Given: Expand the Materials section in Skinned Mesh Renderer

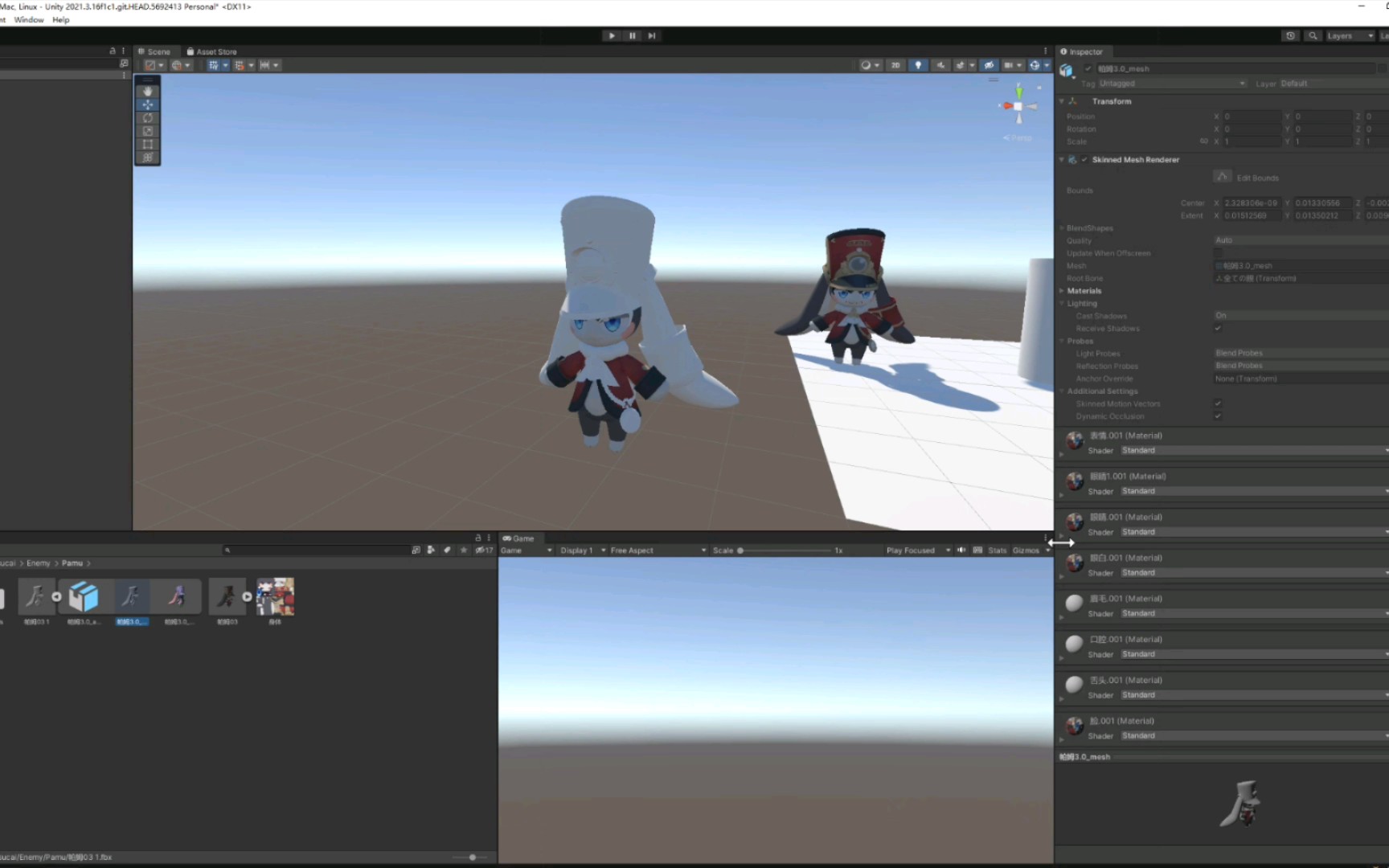Looking at the screenshot, I should (x=1063, y=290).
